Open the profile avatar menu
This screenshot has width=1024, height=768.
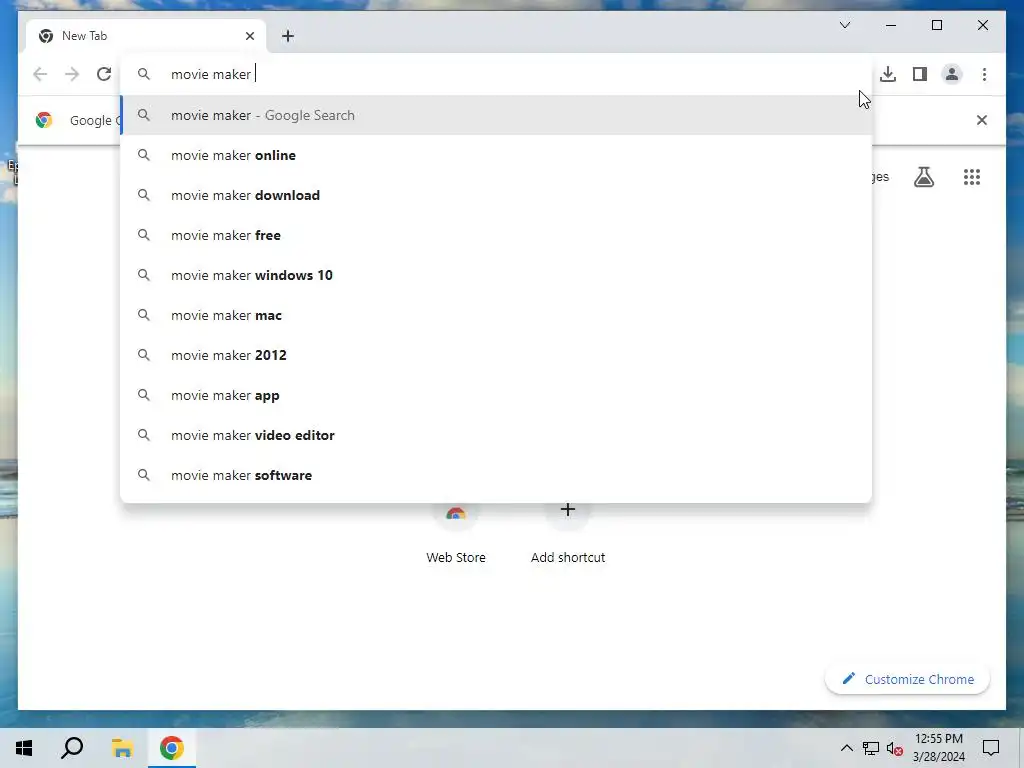(952, 74)
